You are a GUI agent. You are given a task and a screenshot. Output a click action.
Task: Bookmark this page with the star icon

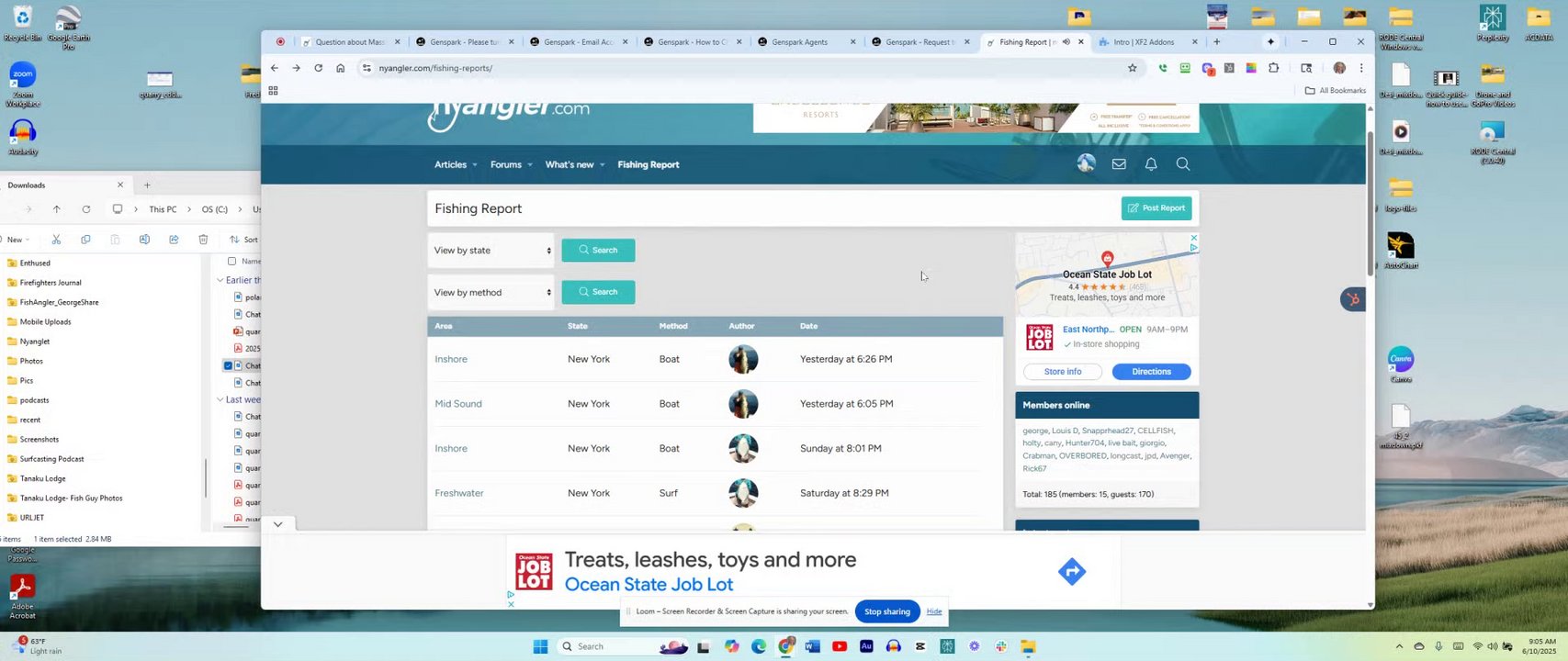click(1133, 68)
